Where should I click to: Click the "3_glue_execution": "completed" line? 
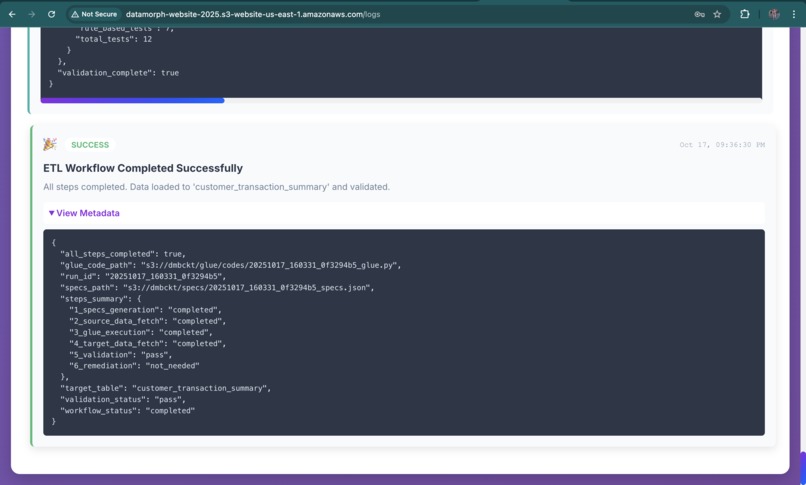pyautogui.click(x=141, y=332)
